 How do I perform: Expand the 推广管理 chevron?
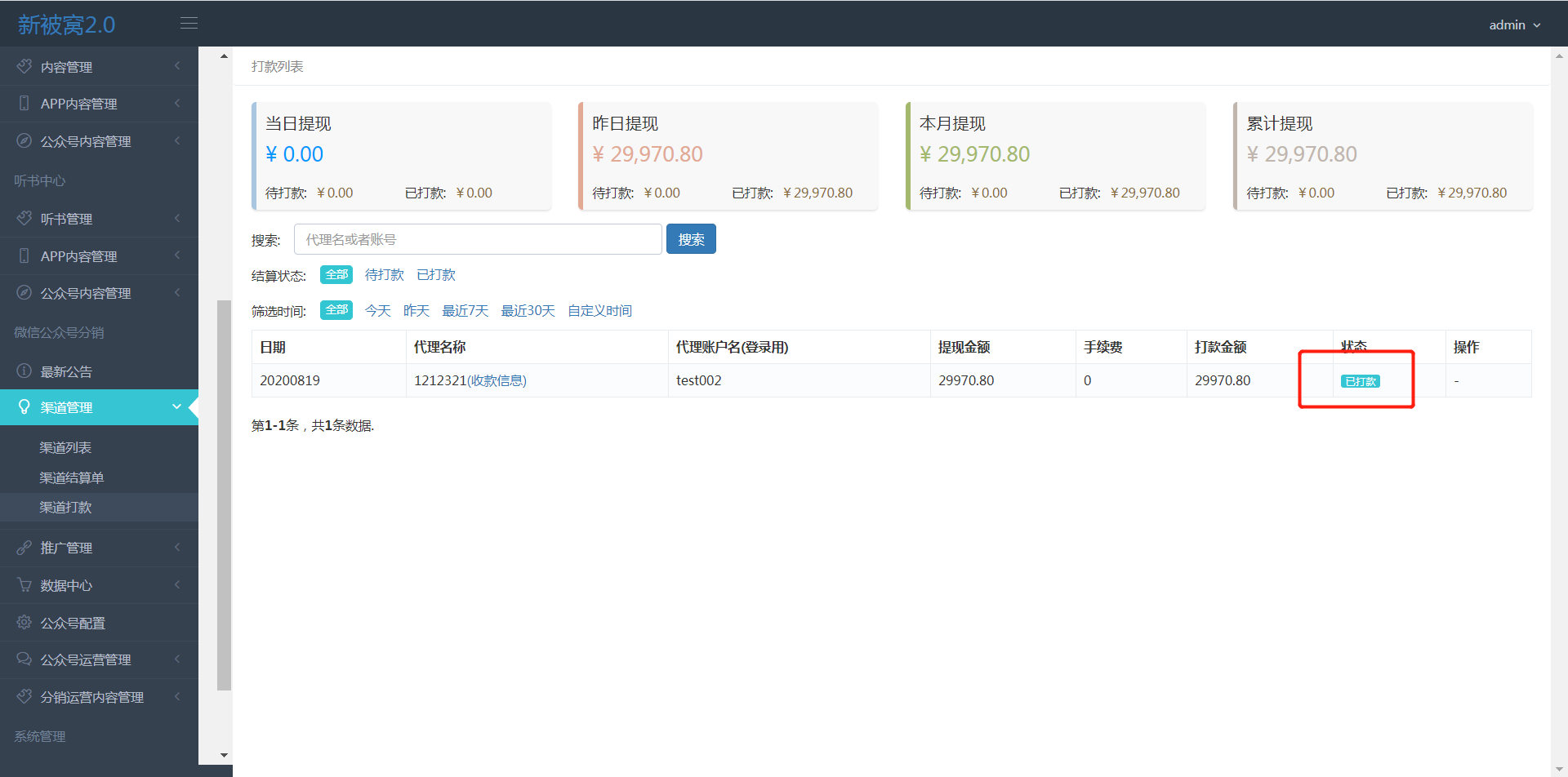coord(177,547)
